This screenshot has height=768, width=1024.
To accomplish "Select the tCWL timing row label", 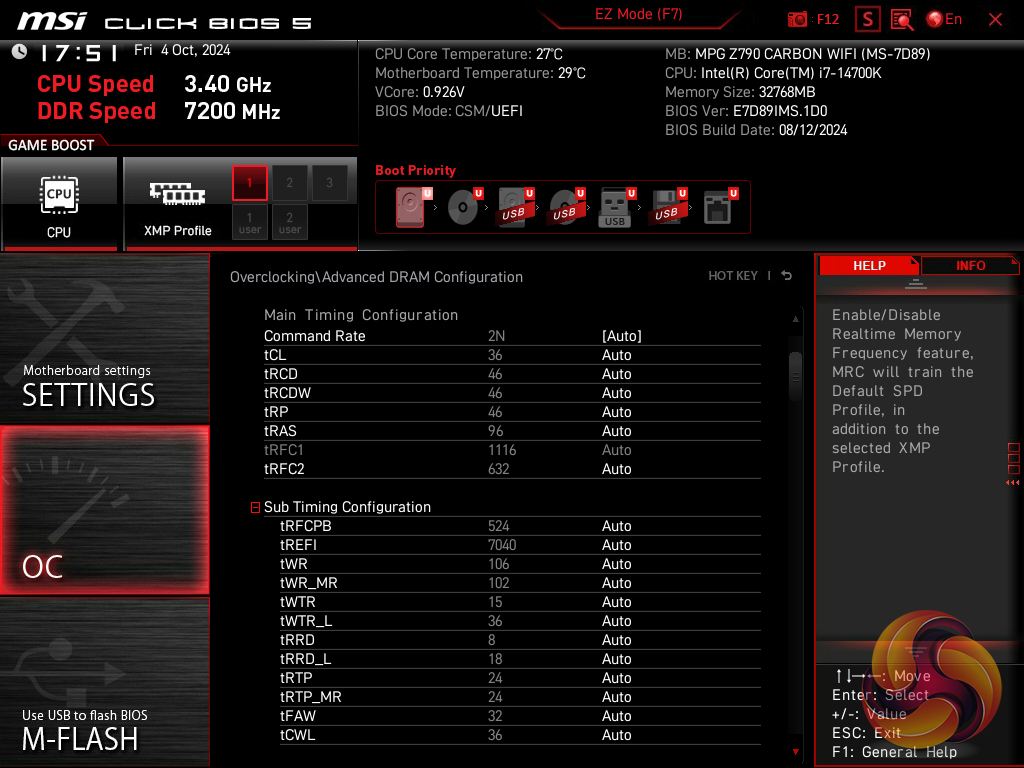I will (297, 735).
